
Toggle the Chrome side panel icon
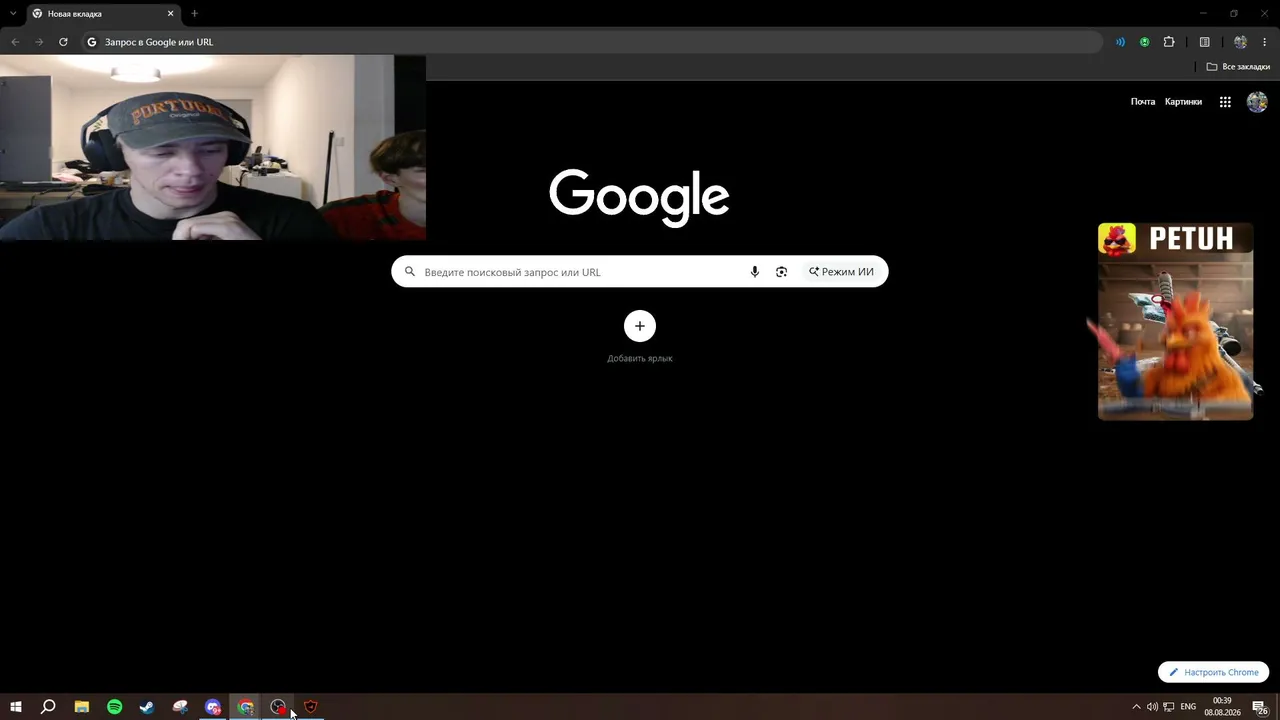pyautogui.click(x=1204, y=42)
